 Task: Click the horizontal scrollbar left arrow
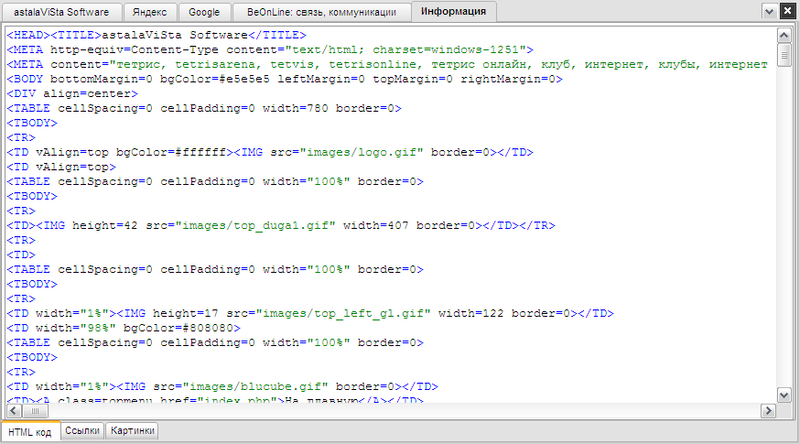[x=14, y=411]
